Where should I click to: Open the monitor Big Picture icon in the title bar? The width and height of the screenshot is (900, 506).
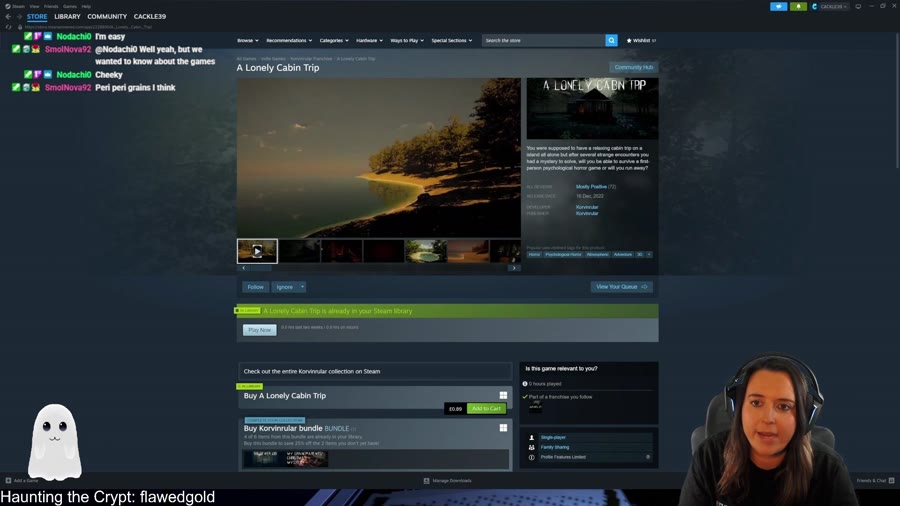point(858,6)
